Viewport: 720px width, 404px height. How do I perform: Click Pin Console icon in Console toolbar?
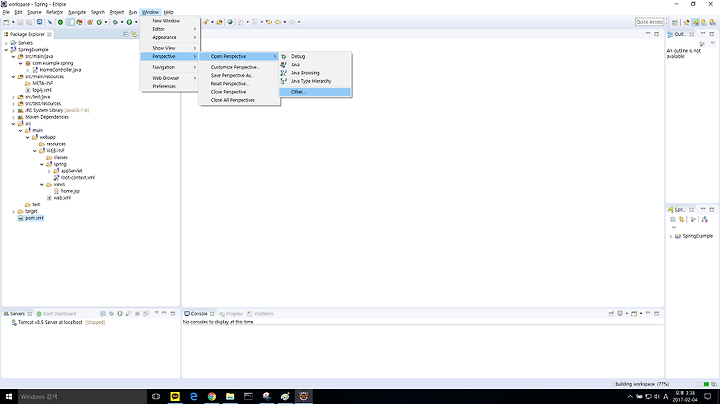pyautogui.click(x=611, y=314)
